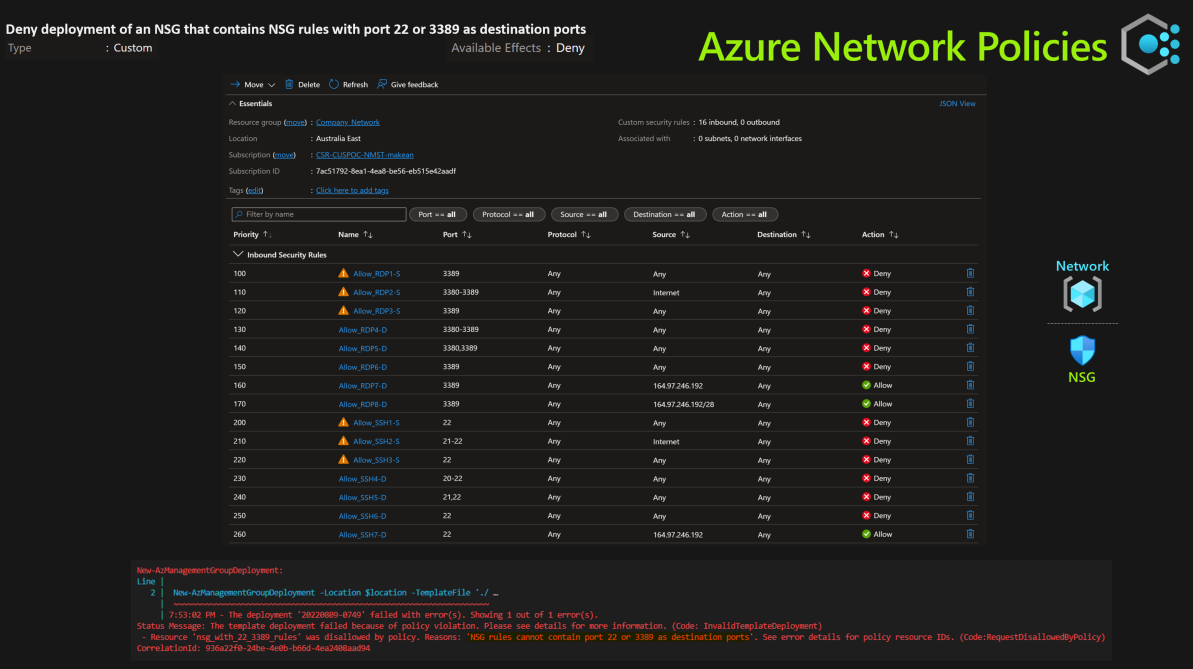This screenshot has width=1193, height=669.
Task: Delete rule Allow_SSH4-D via trash icon
Action: pos(970,478)
